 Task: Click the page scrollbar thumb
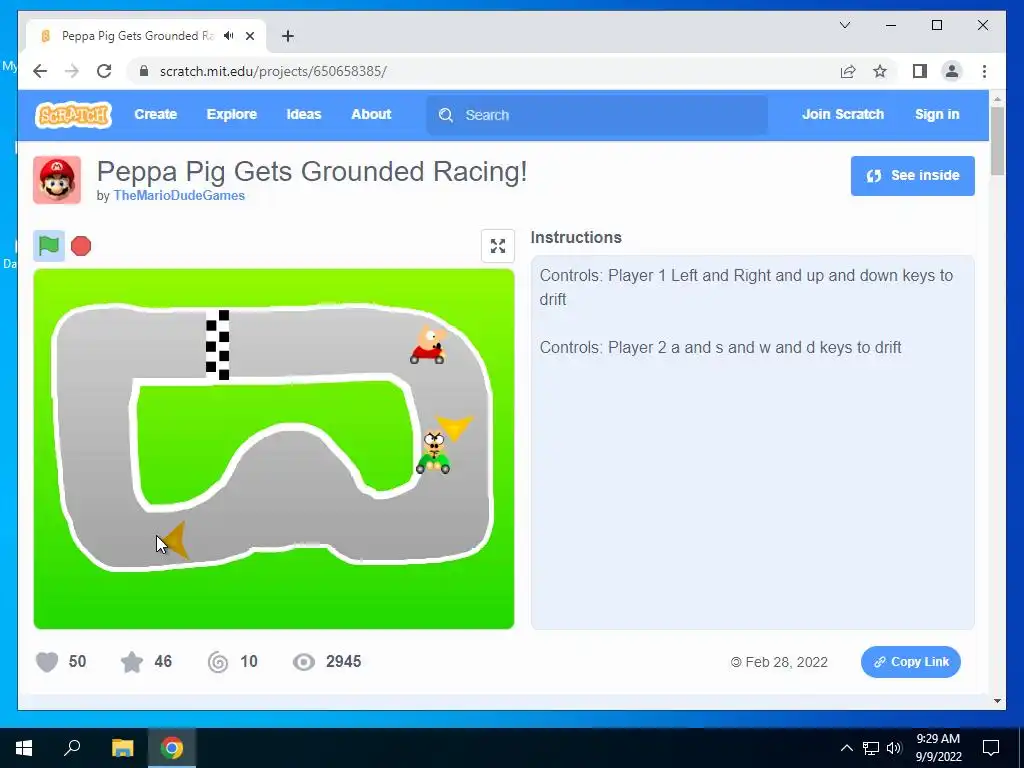tap(997, 140)
